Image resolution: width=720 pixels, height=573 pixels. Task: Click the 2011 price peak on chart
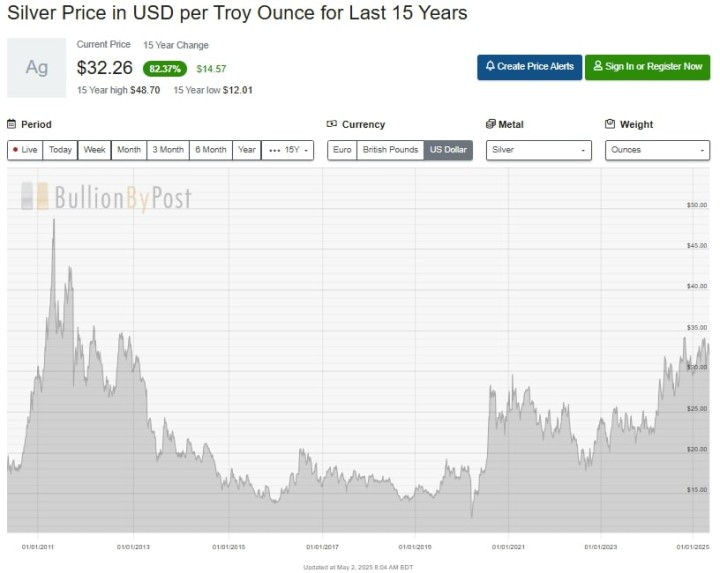click(x=53, y=220)
